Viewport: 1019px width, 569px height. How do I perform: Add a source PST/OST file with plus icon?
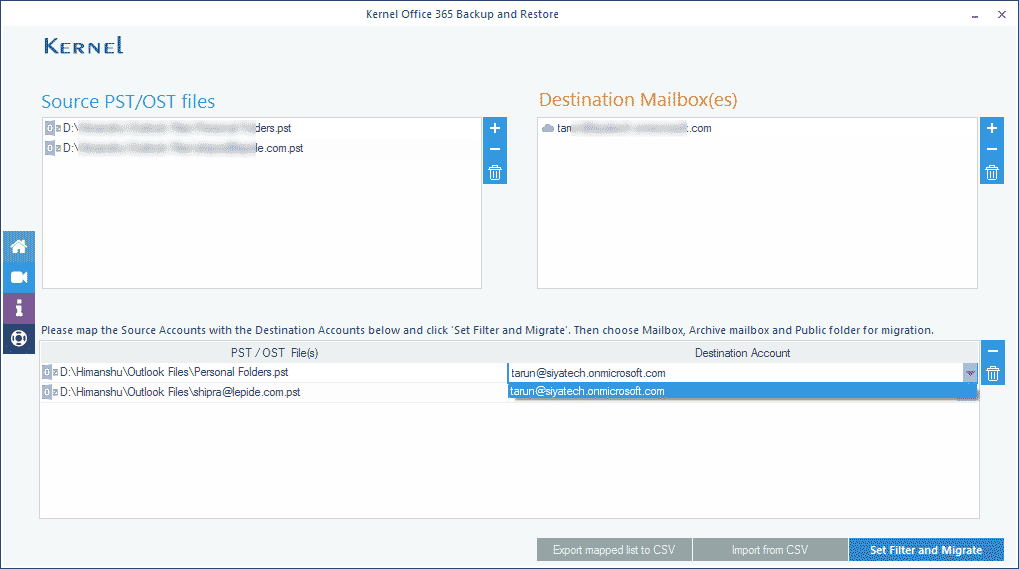pyautogui.click(x=495, y=128)
